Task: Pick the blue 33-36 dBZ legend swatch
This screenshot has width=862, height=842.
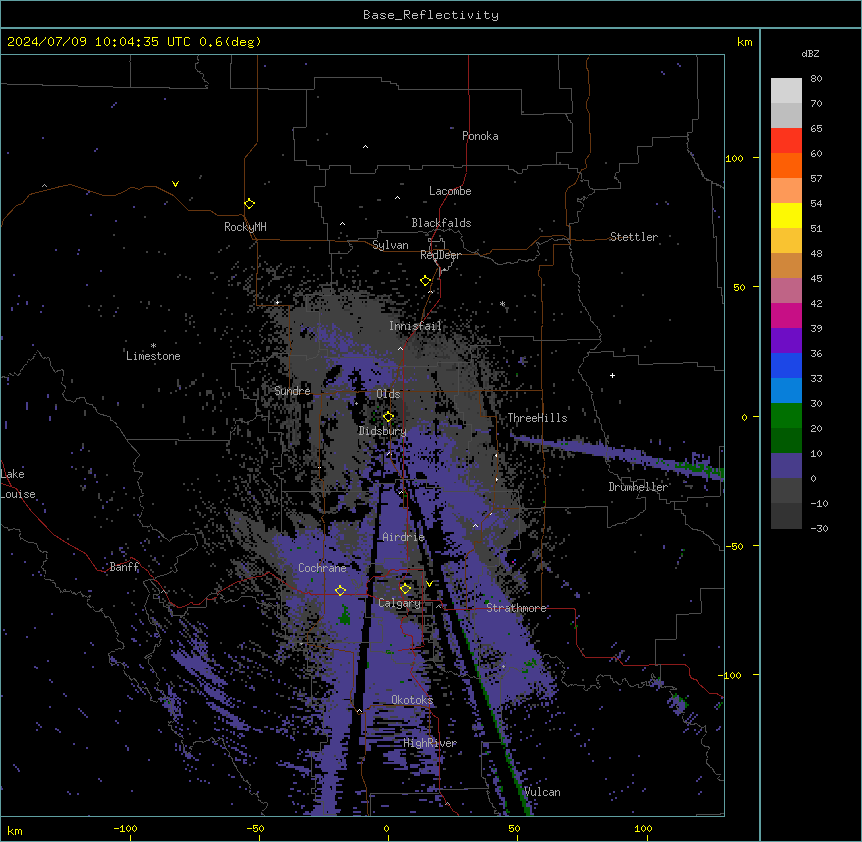Action: (786, 365)
